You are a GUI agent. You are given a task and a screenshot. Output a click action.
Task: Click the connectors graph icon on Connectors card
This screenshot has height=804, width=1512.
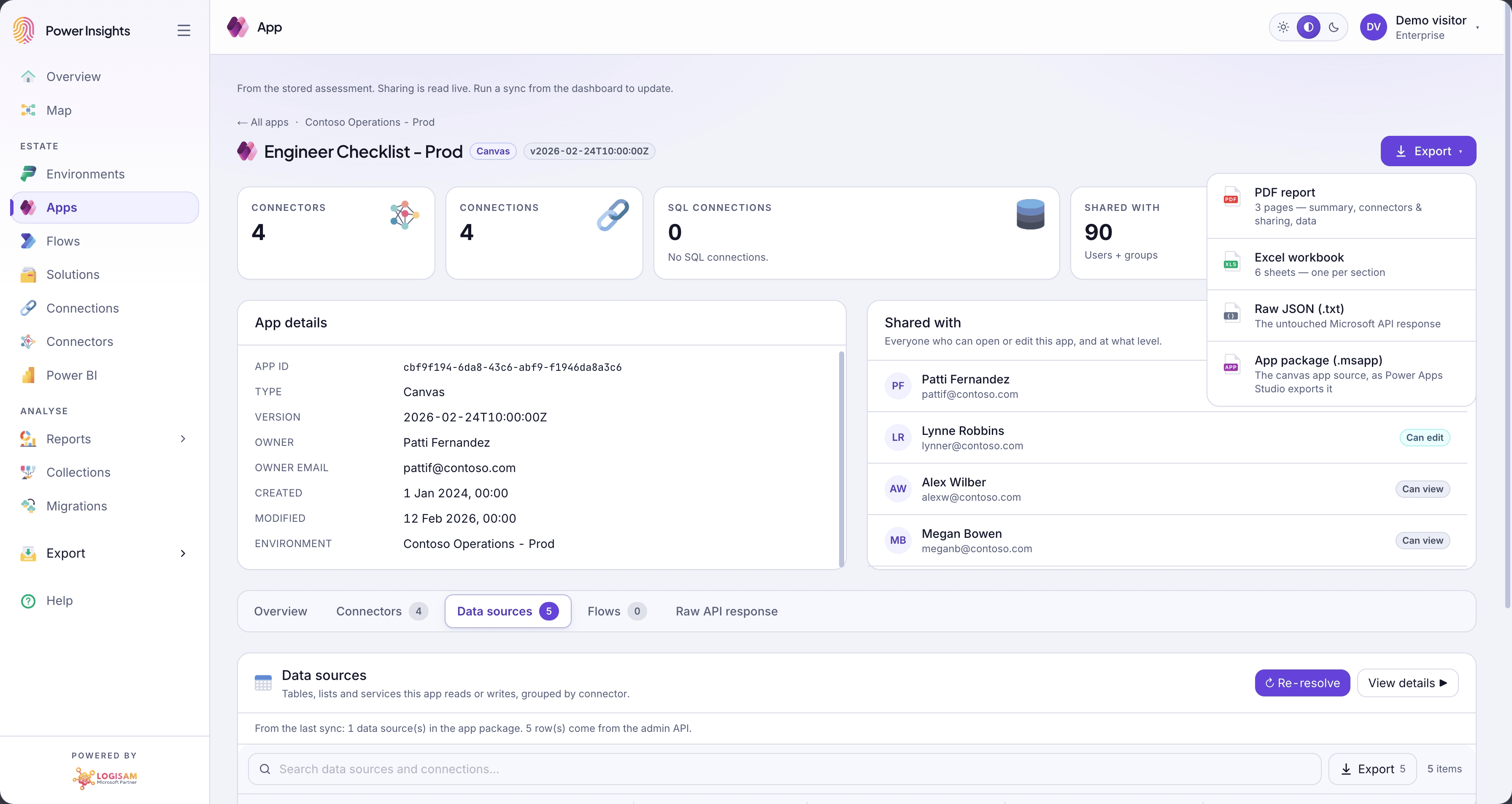pyautogui.click(x=405, y=216)
